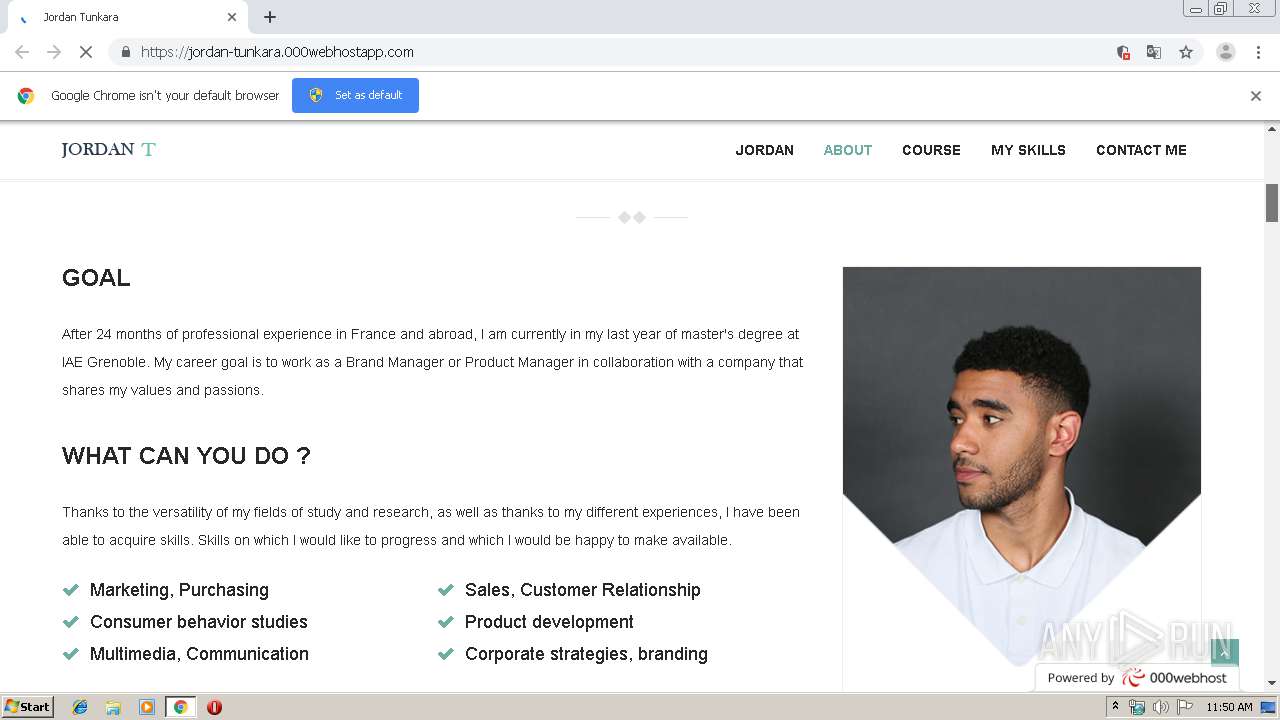Open the Chrome profile avatar
The width and height of the screenshot is (1280, 720).
[1226, 52]
